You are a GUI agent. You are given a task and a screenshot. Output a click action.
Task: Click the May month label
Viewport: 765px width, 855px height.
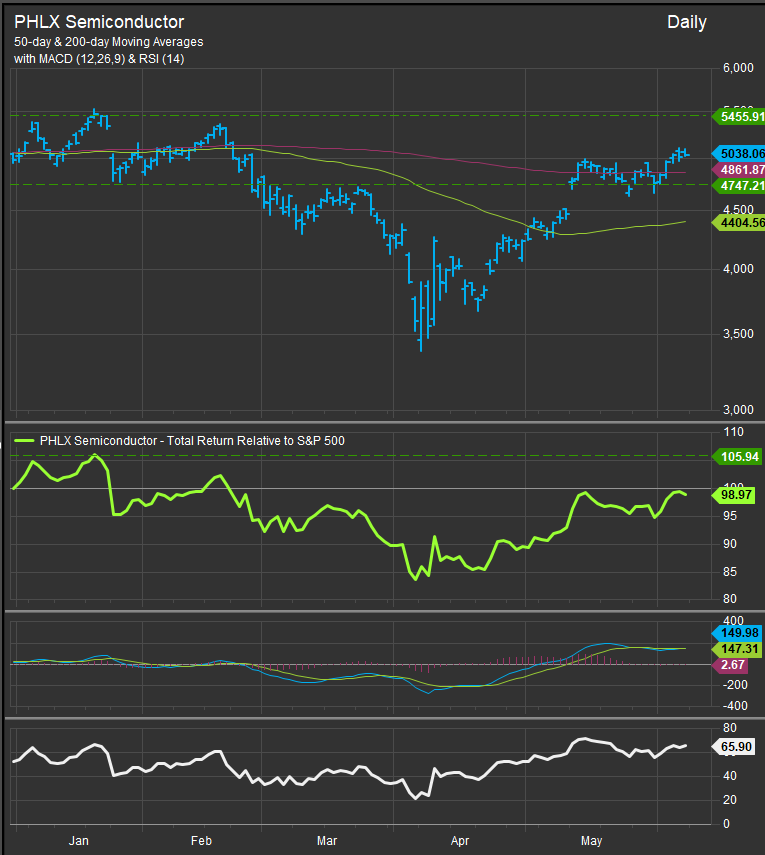click(x=592, y=841)
